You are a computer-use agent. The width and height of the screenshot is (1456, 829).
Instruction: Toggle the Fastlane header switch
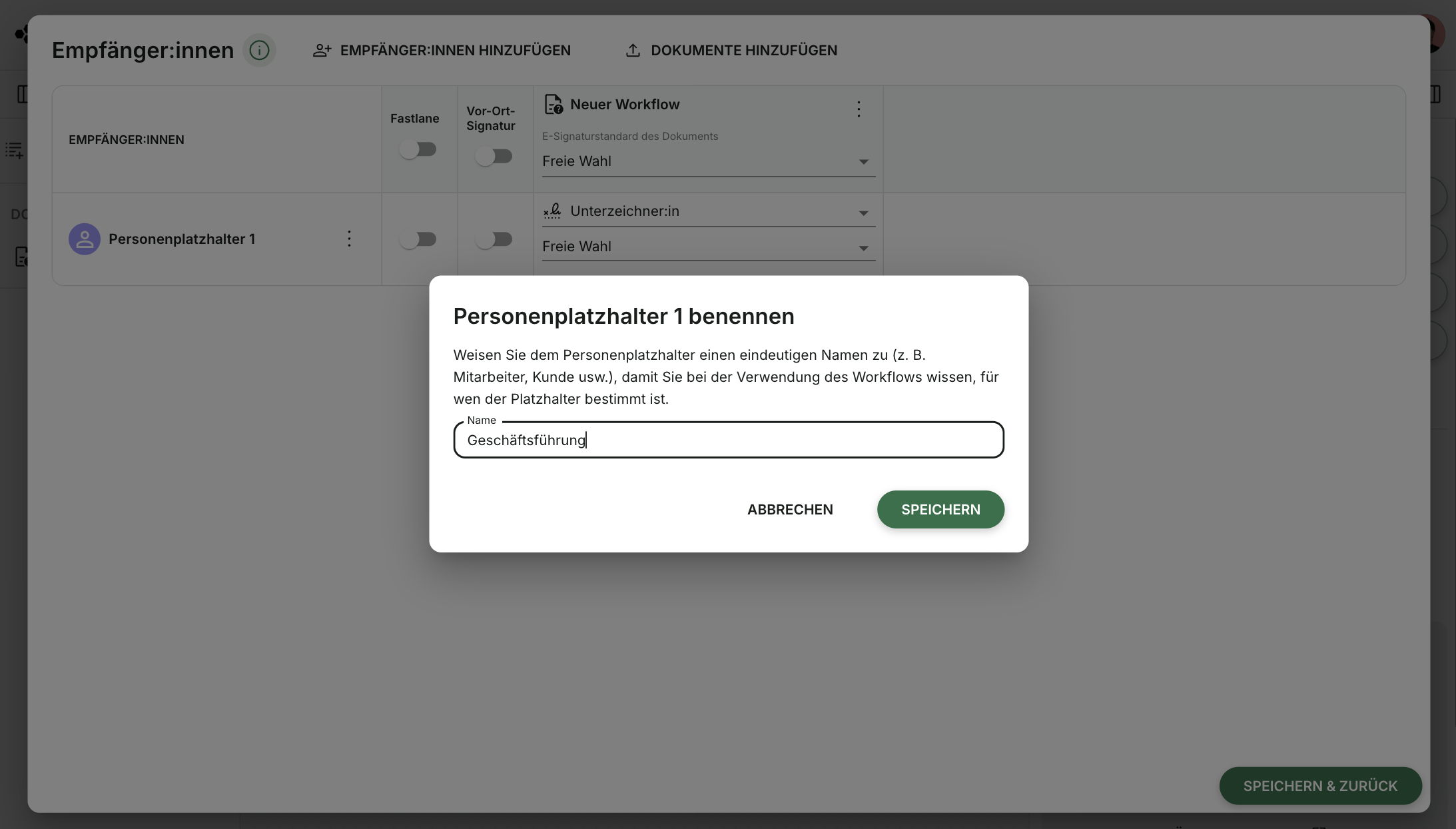(418, 149)
